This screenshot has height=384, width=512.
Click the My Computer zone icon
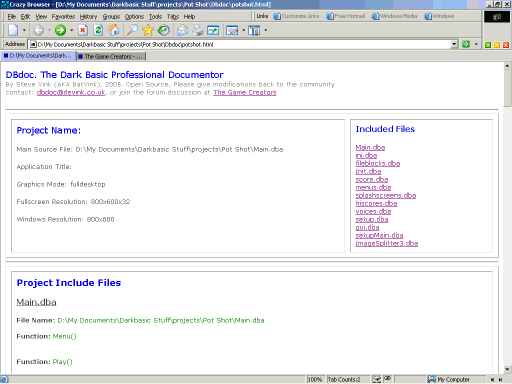click(432, 379)
